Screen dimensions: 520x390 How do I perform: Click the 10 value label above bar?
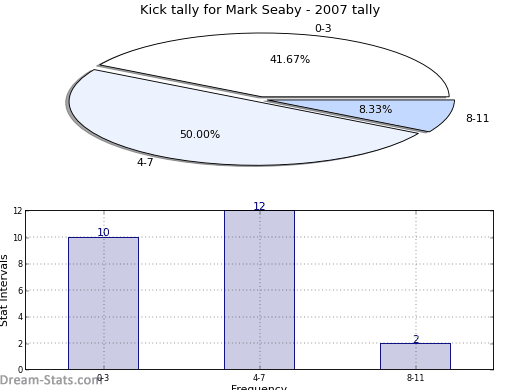point(103,232)
